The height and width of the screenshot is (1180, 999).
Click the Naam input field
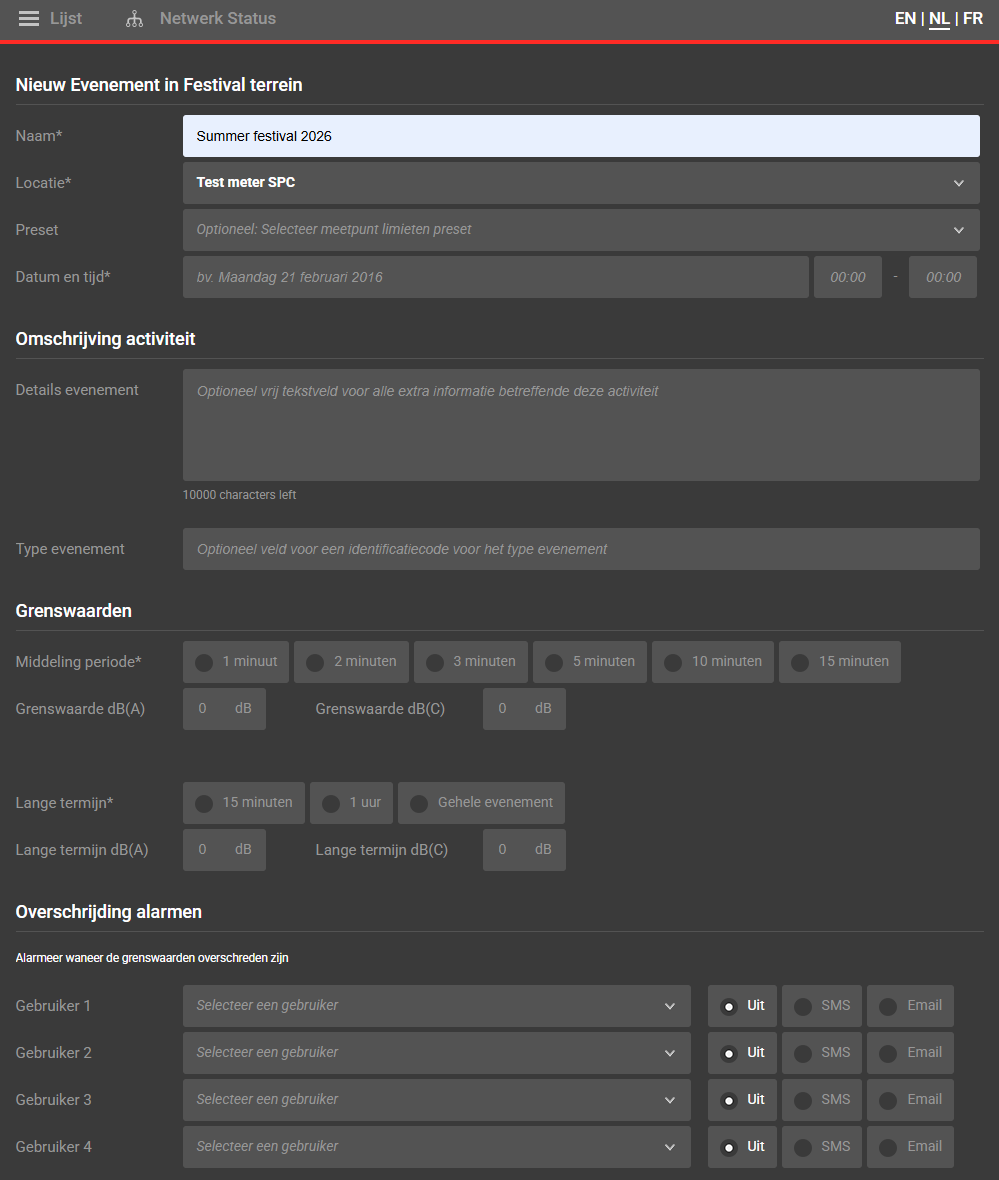(x=580, y=136)
